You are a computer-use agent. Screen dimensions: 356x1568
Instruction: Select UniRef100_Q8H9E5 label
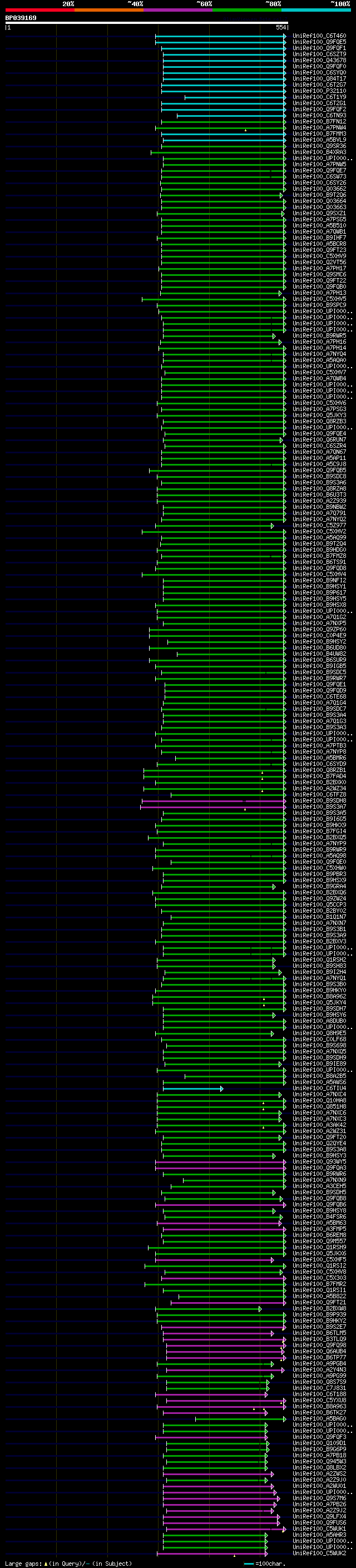pyautogui.click(x=319, y=1033)
